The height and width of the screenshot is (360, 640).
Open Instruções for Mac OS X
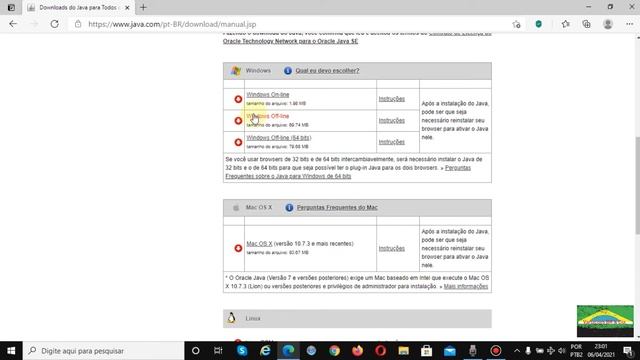(x=391, y=248)
